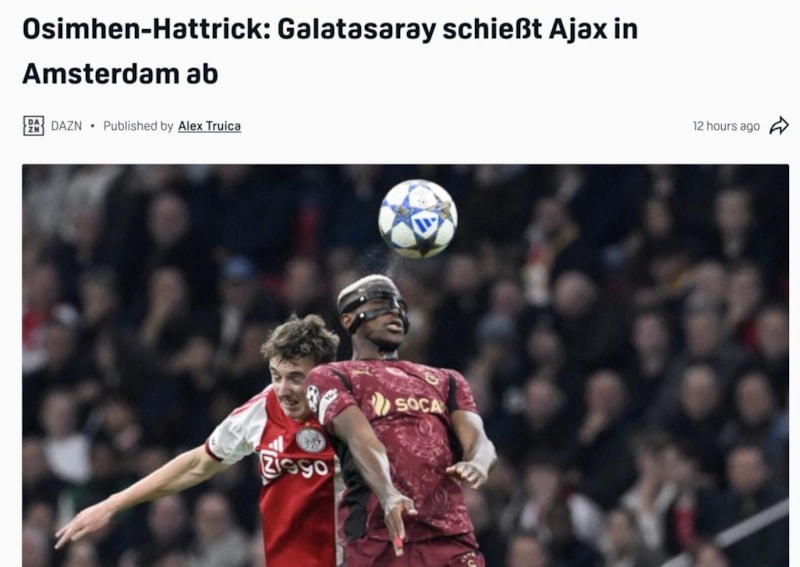Select the DAZN publisher name text
800x567 pixels.
[66, 126]
